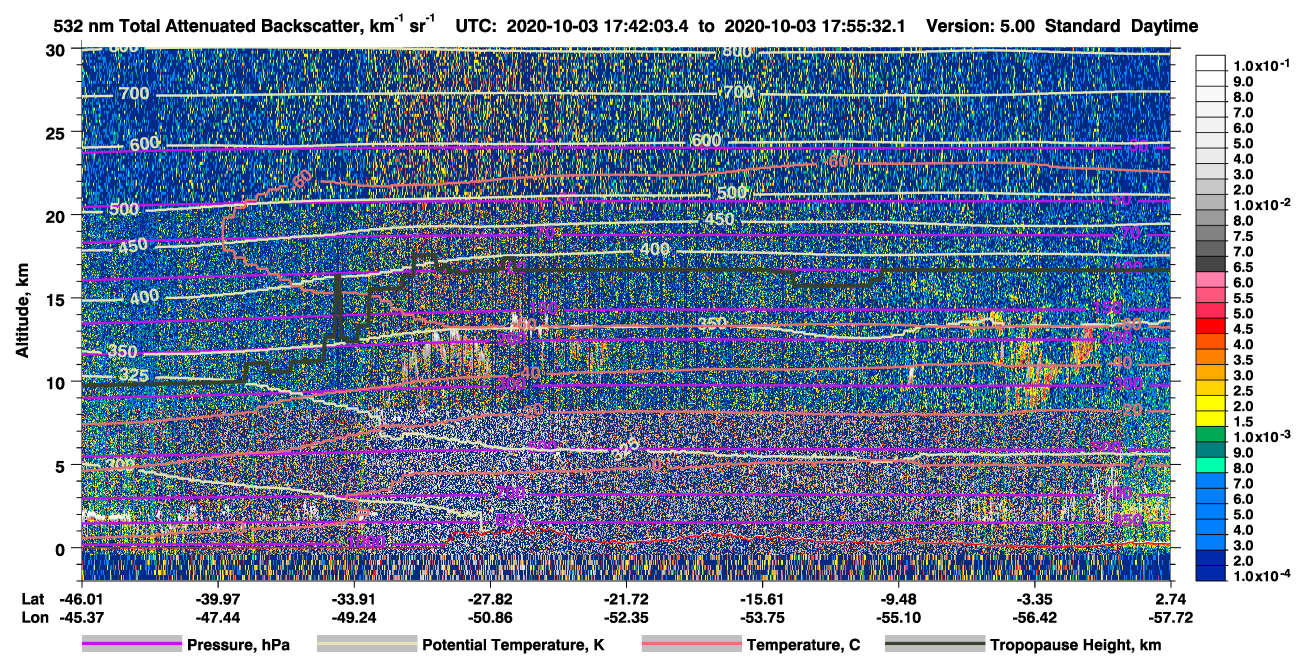Click latitude value '-39.97'

(x=217, y=599)
